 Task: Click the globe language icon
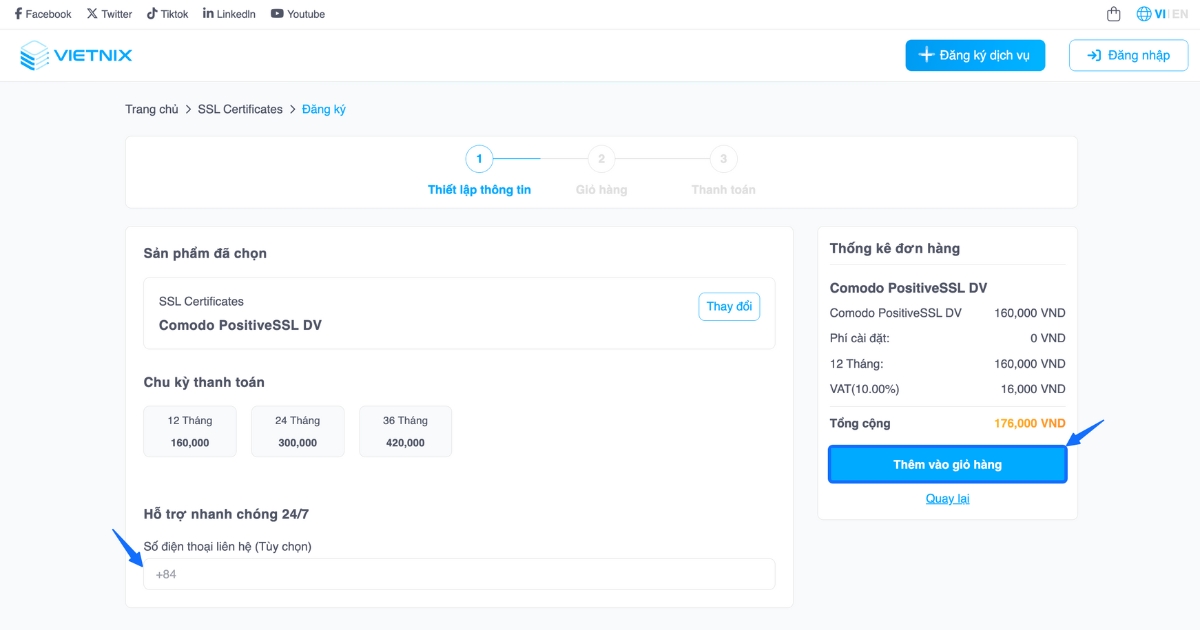[1144, 14]
